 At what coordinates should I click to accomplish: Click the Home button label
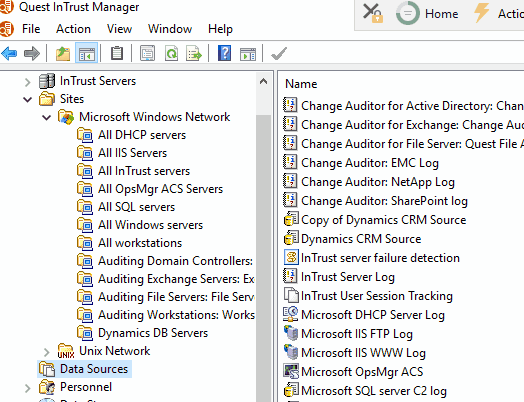point(441,14)
